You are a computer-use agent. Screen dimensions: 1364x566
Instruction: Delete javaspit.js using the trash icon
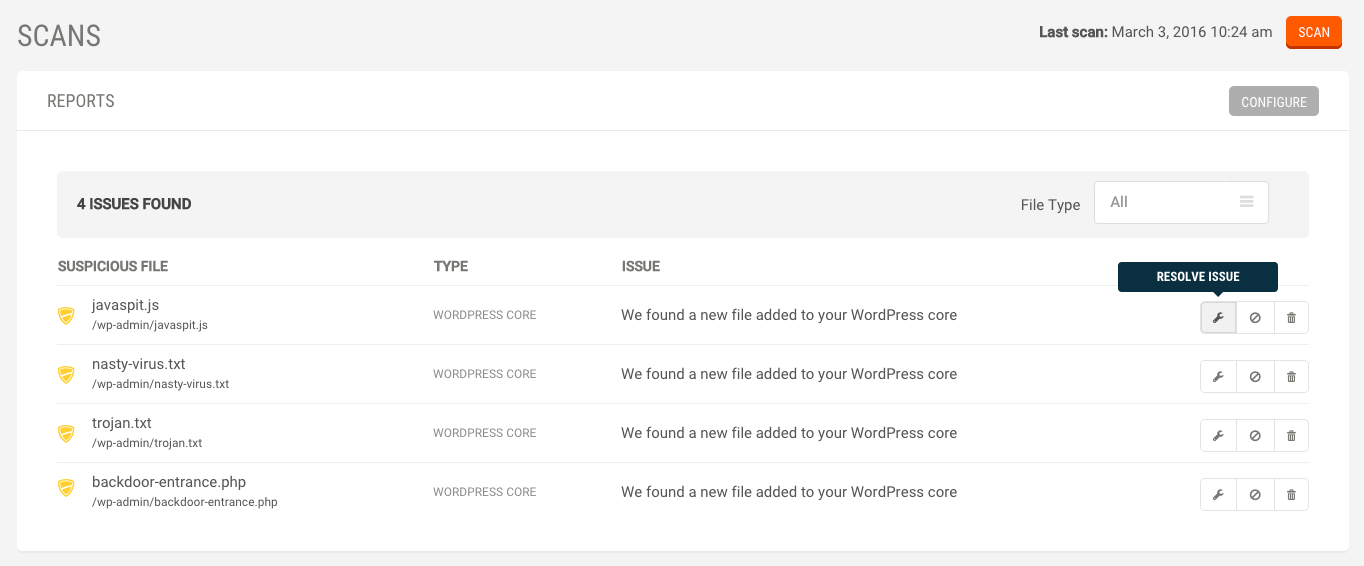[1291, 318]
